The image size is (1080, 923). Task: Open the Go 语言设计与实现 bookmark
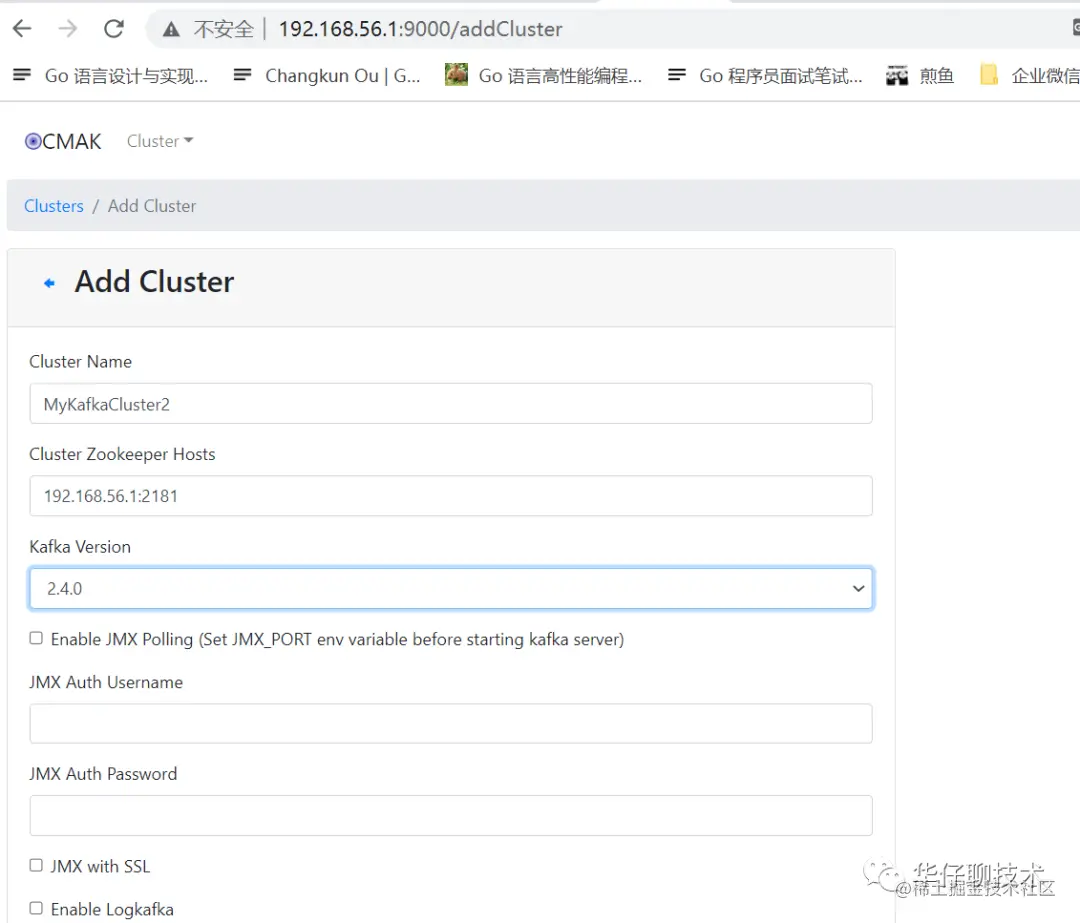coord(110,75)
